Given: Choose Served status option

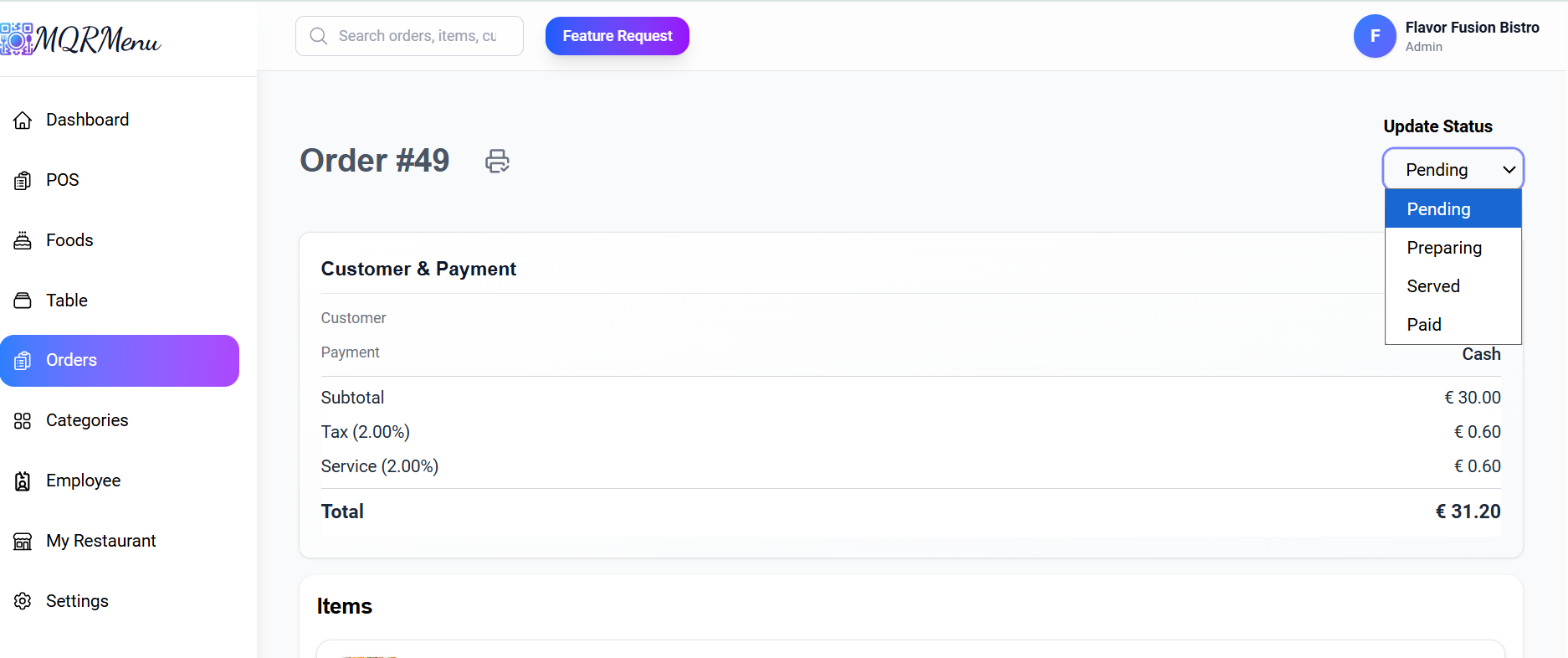Looking at the screenshot, I should [x=1433, y=286].
